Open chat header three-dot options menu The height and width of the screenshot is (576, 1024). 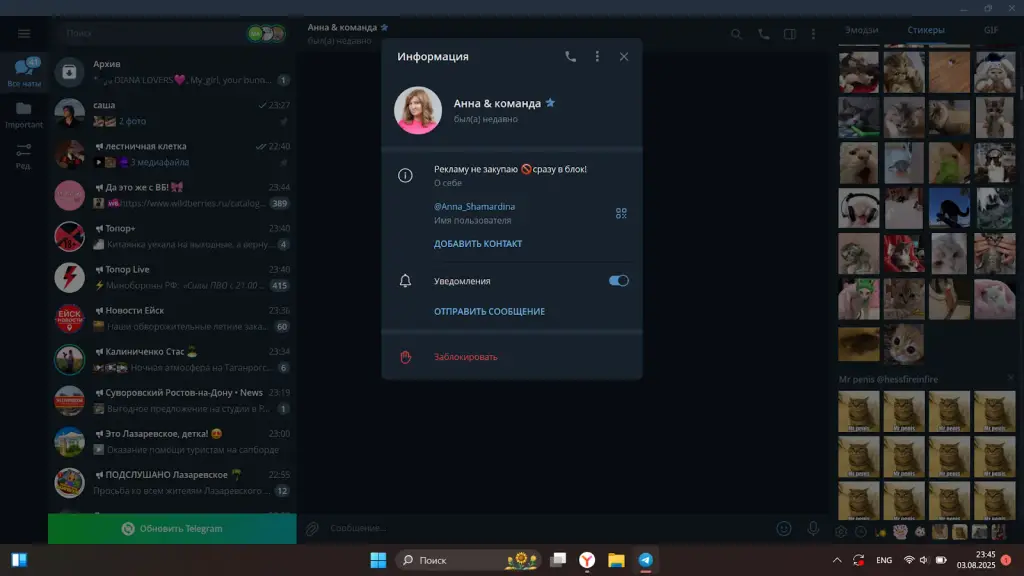tap(813, 34)
